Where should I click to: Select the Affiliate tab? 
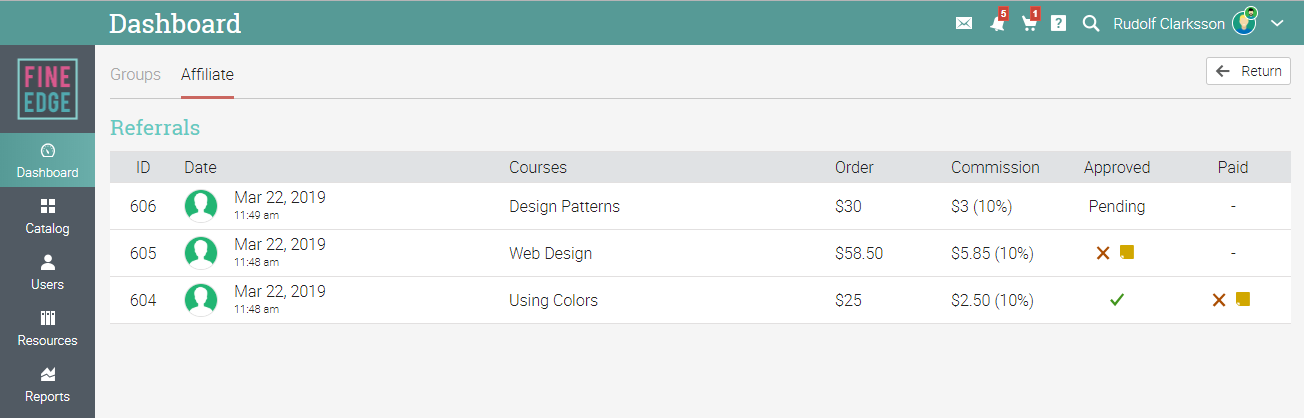pyautogui.click(x=207, y=74)
